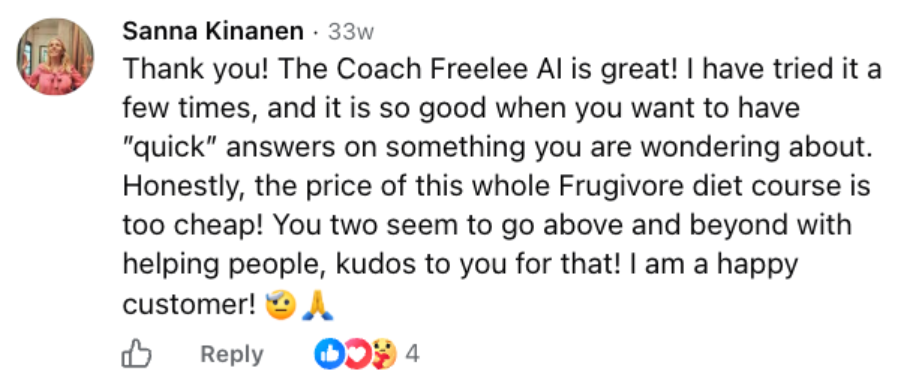
Task: Click the words helping people
Action: [225, 266]
